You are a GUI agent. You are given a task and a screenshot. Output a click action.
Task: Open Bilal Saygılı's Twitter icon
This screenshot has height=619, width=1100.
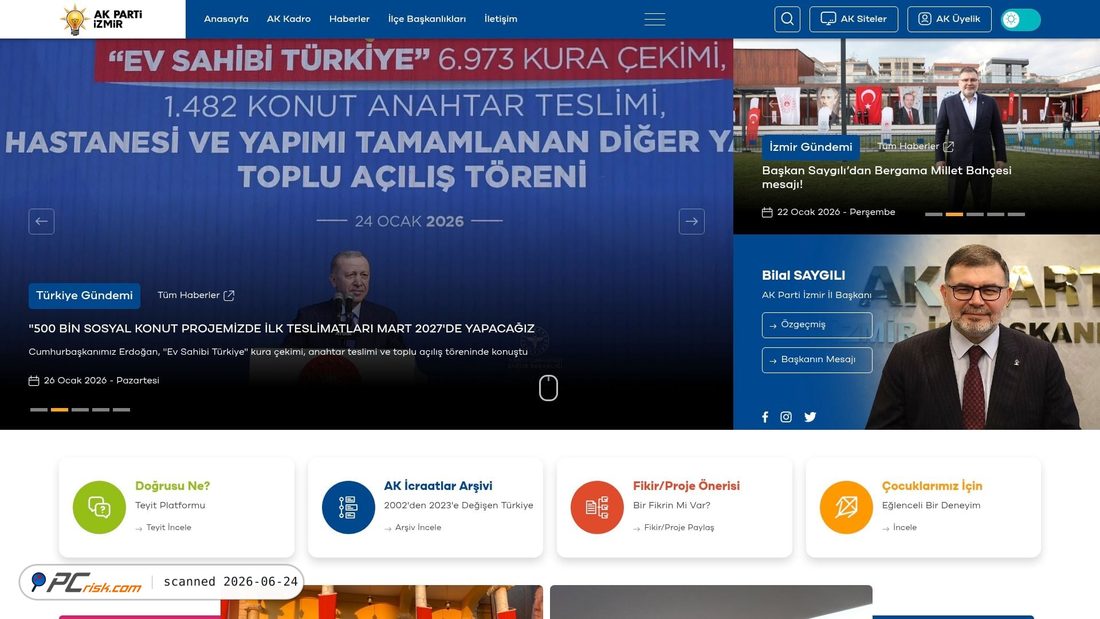[810, 417]
